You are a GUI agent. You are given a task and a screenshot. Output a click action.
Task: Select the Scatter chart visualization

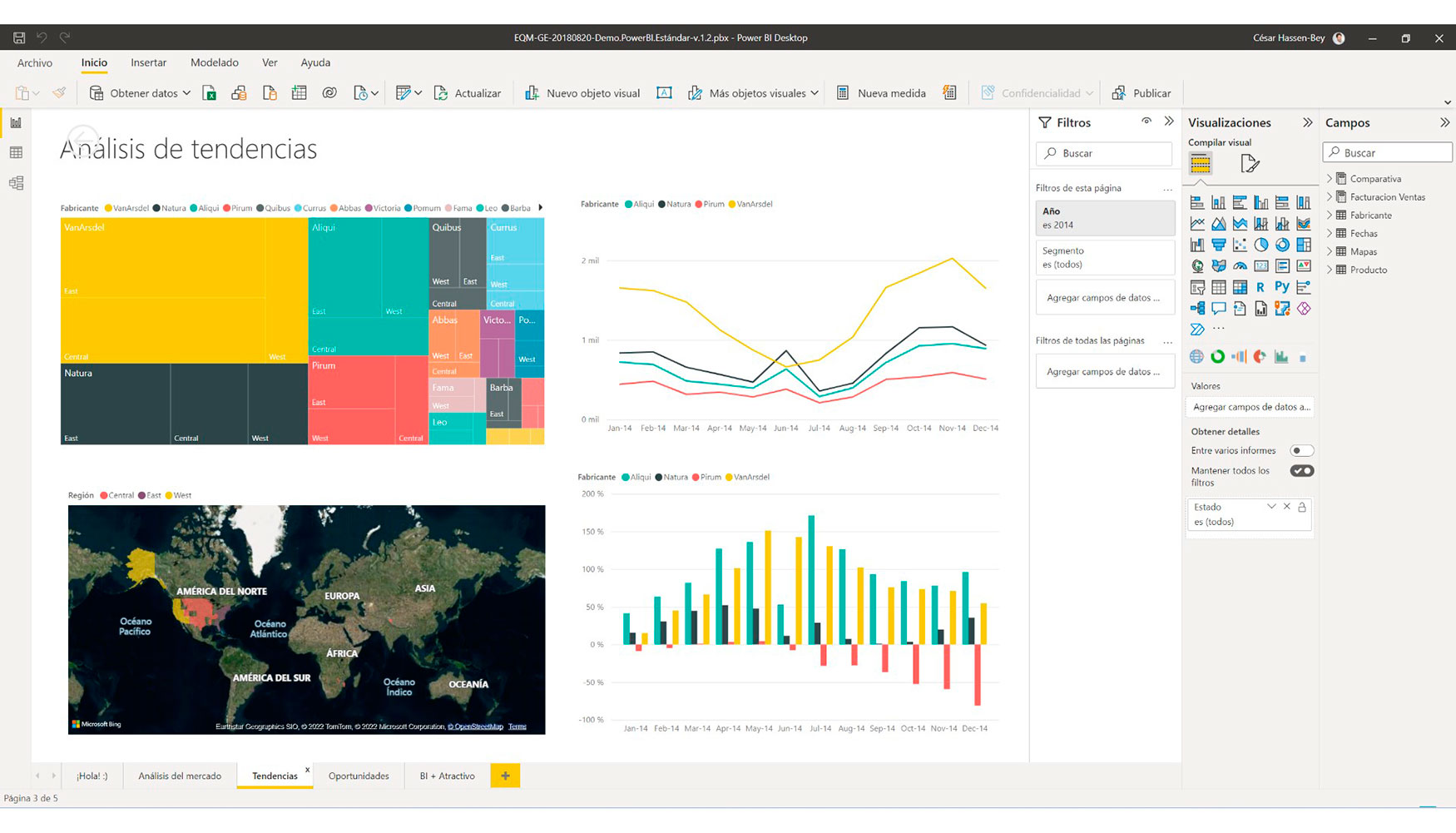pos(1240,245)
